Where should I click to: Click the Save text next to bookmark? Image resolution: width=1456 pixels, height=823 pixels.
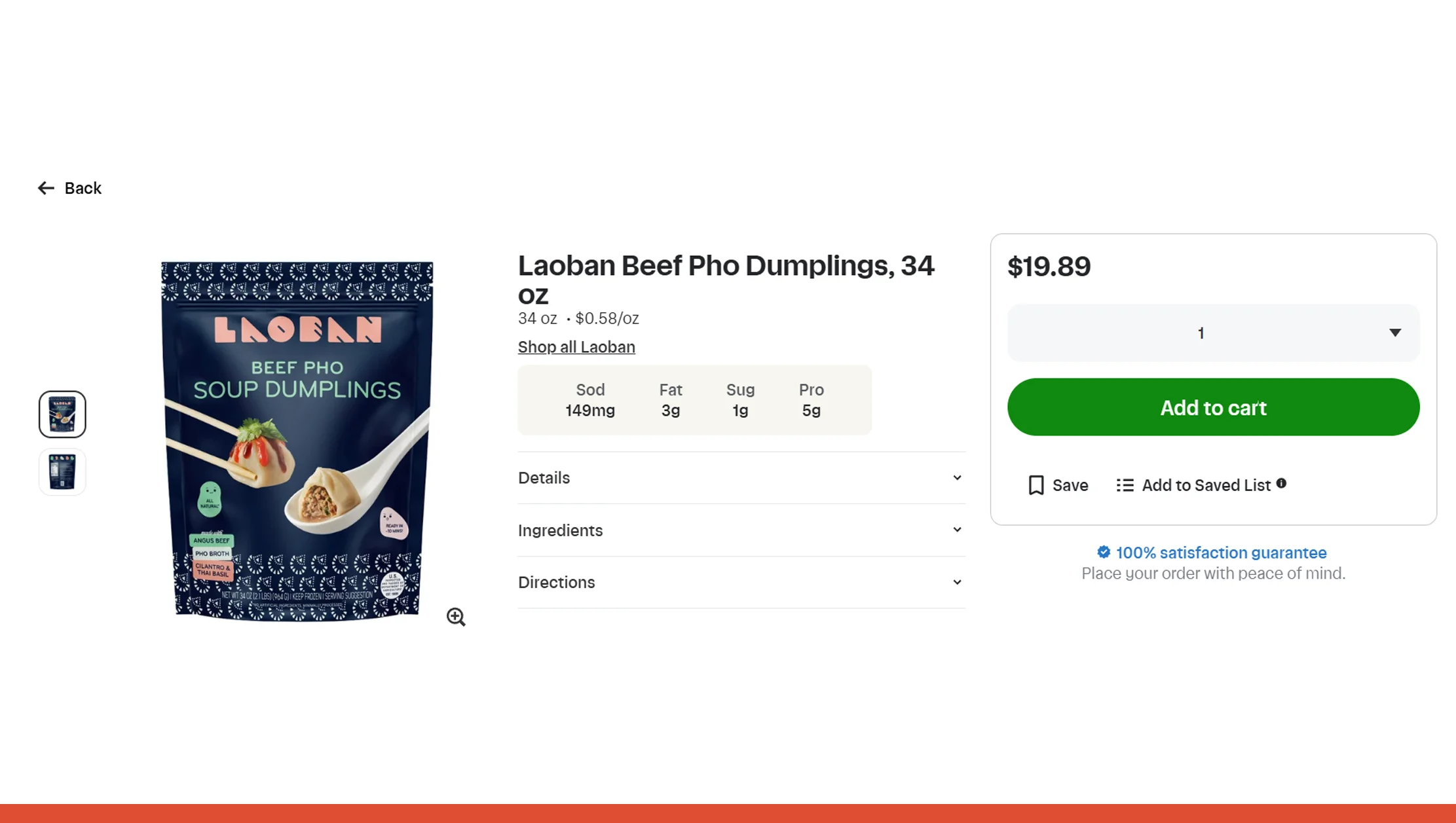point(1070,485)
